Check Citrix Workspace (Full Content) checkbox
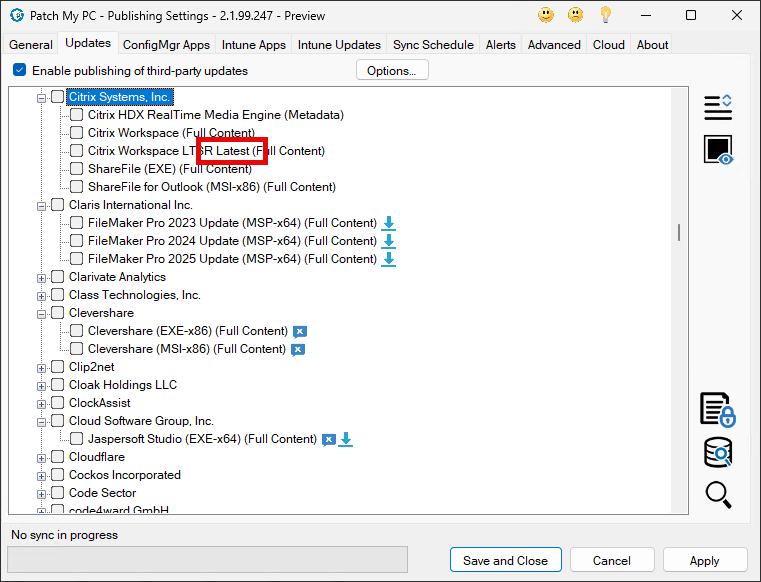Viewport: 761px width, 582px height. pyautogui.click(x=77, y=133)
